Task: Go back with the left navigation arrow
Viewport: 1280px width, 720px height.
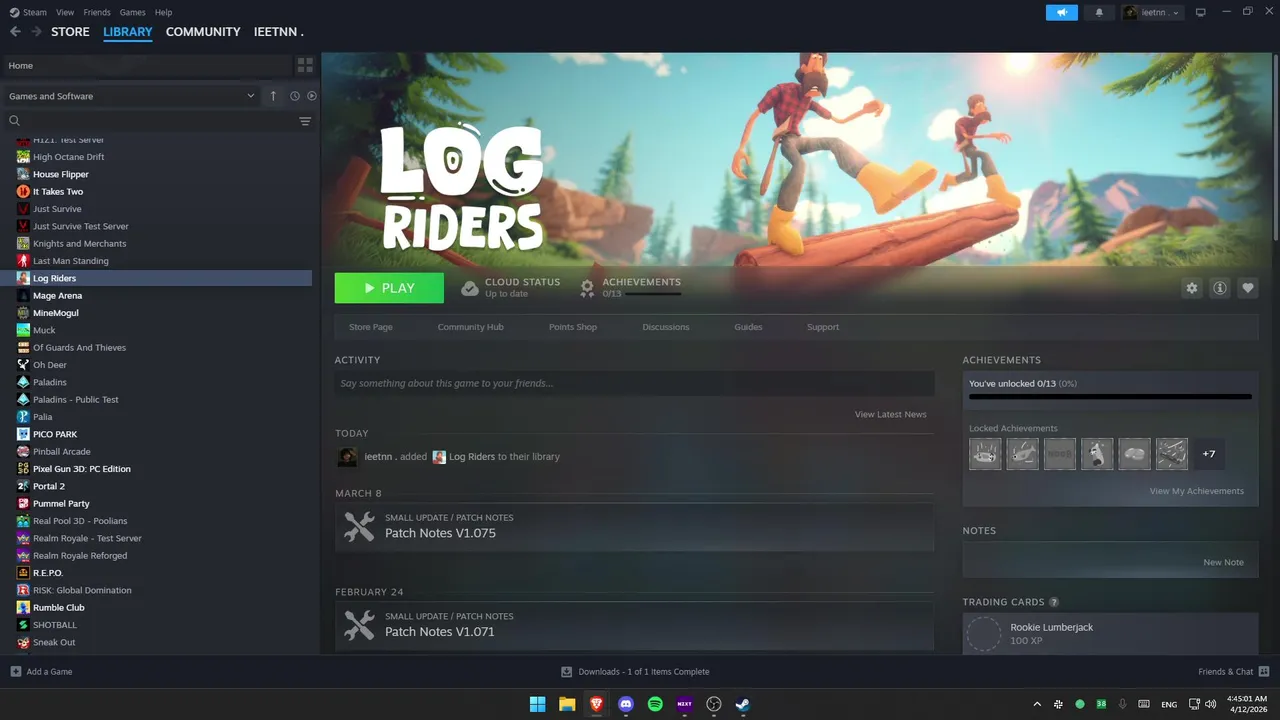Action: (15, 32)
